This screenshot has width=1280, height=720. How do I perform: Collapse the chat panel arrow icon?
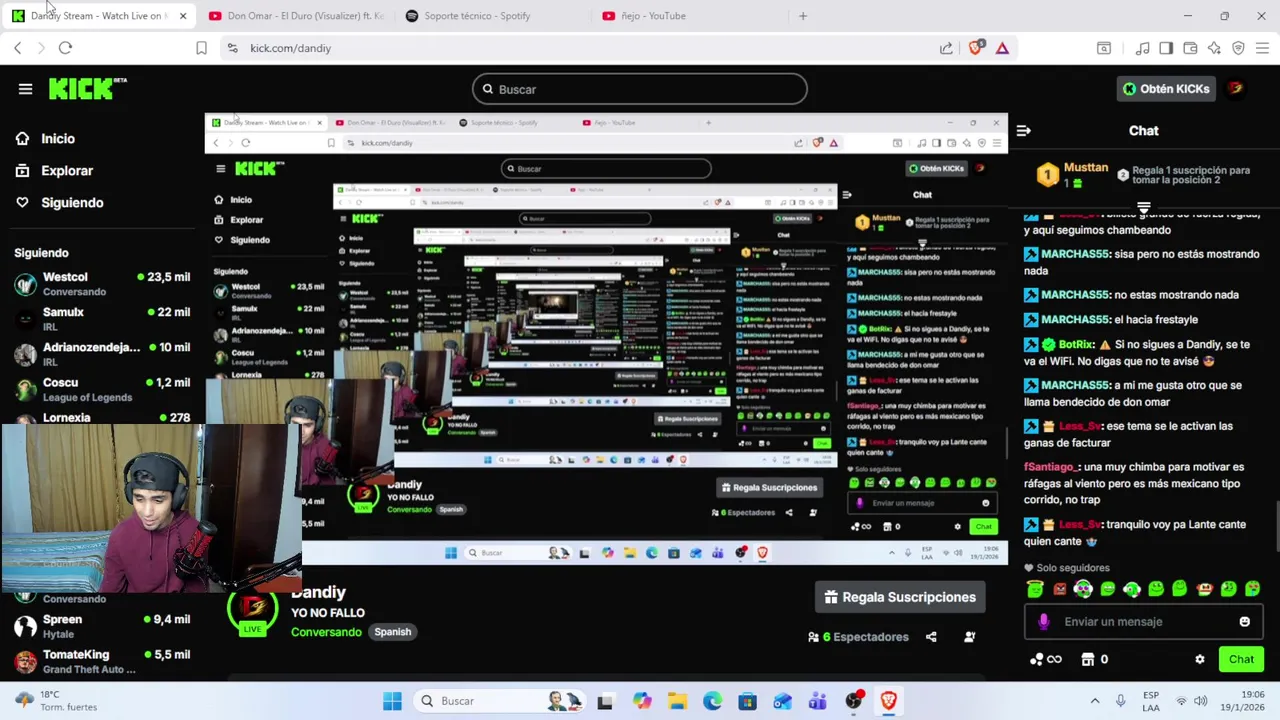(1023, 131)
